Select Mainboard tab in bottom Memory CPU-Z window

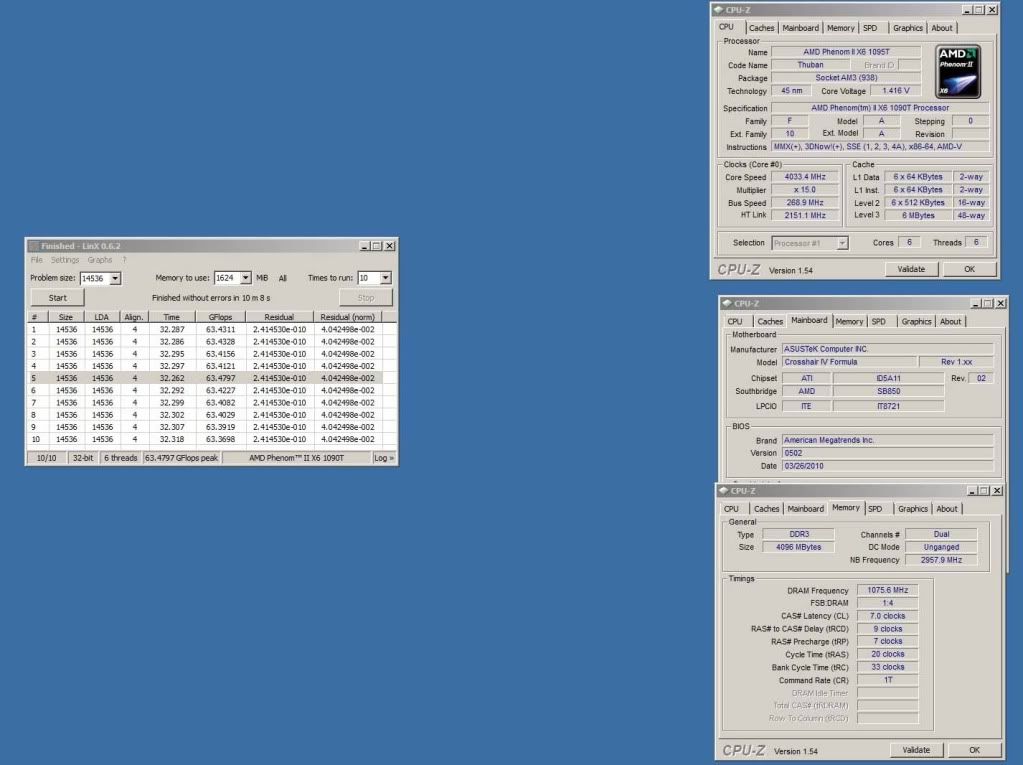tap(805, 509)
